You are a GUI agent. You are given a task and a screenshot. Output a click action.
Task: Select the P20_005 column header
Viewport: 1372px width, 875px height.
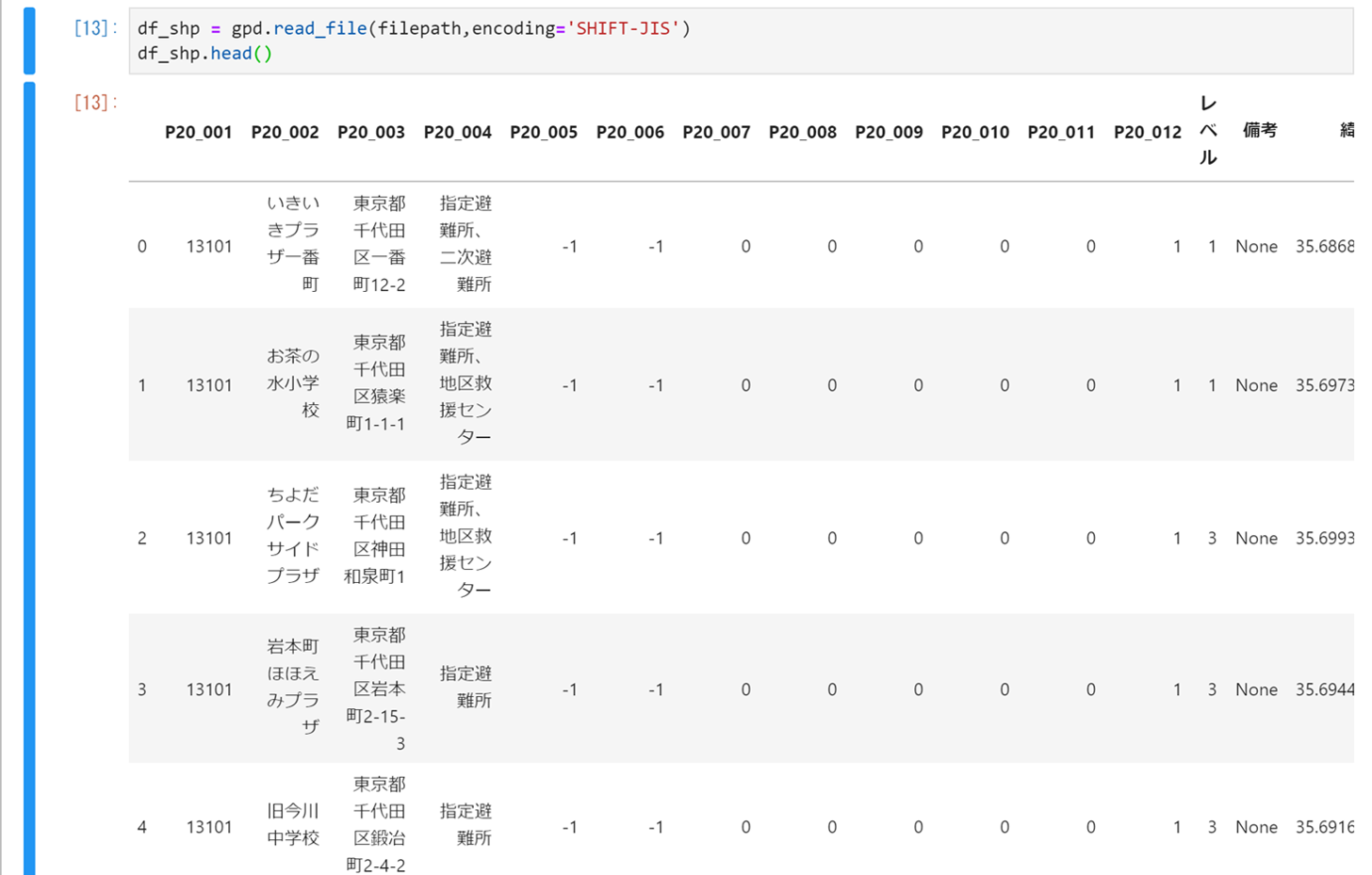tap(544, 133)
